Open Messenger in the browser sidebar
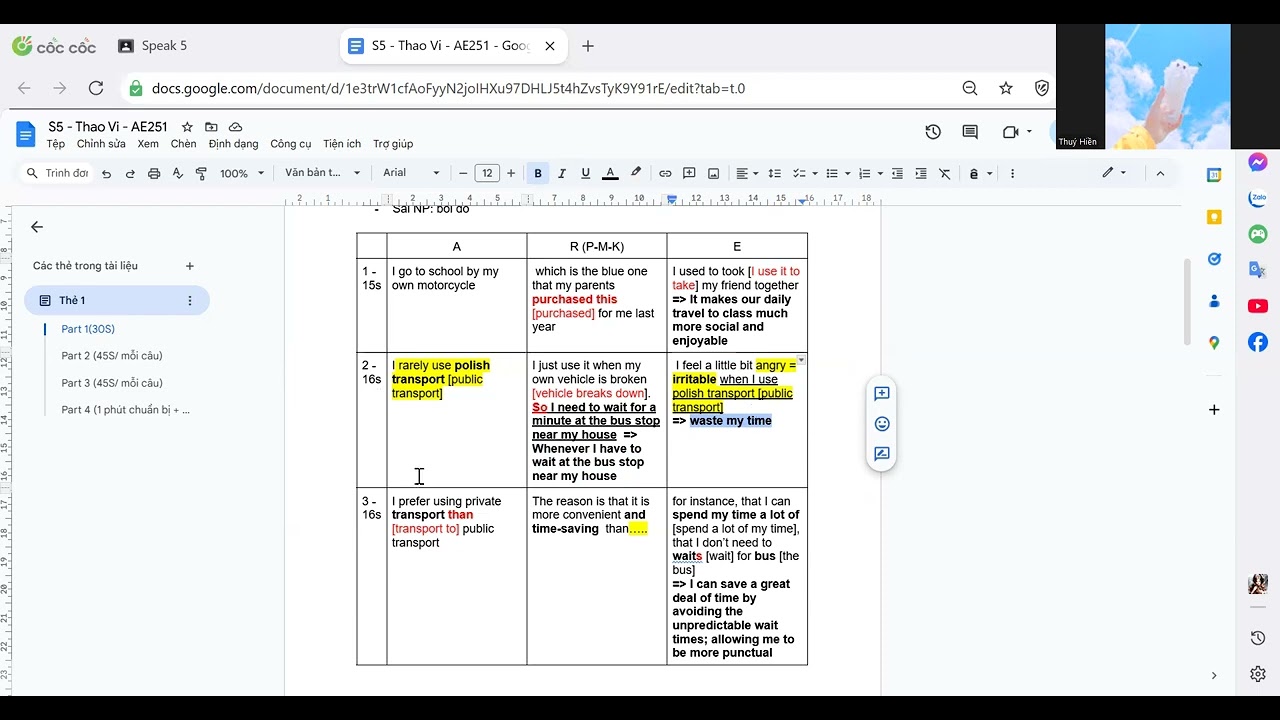 (1258, 162)
